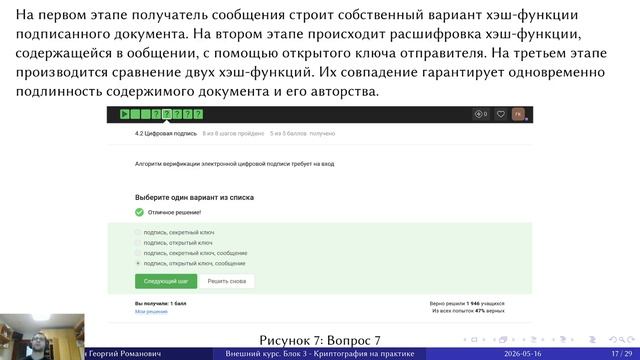Click the green success checkmark icon
640x360 pixels.
139,212
